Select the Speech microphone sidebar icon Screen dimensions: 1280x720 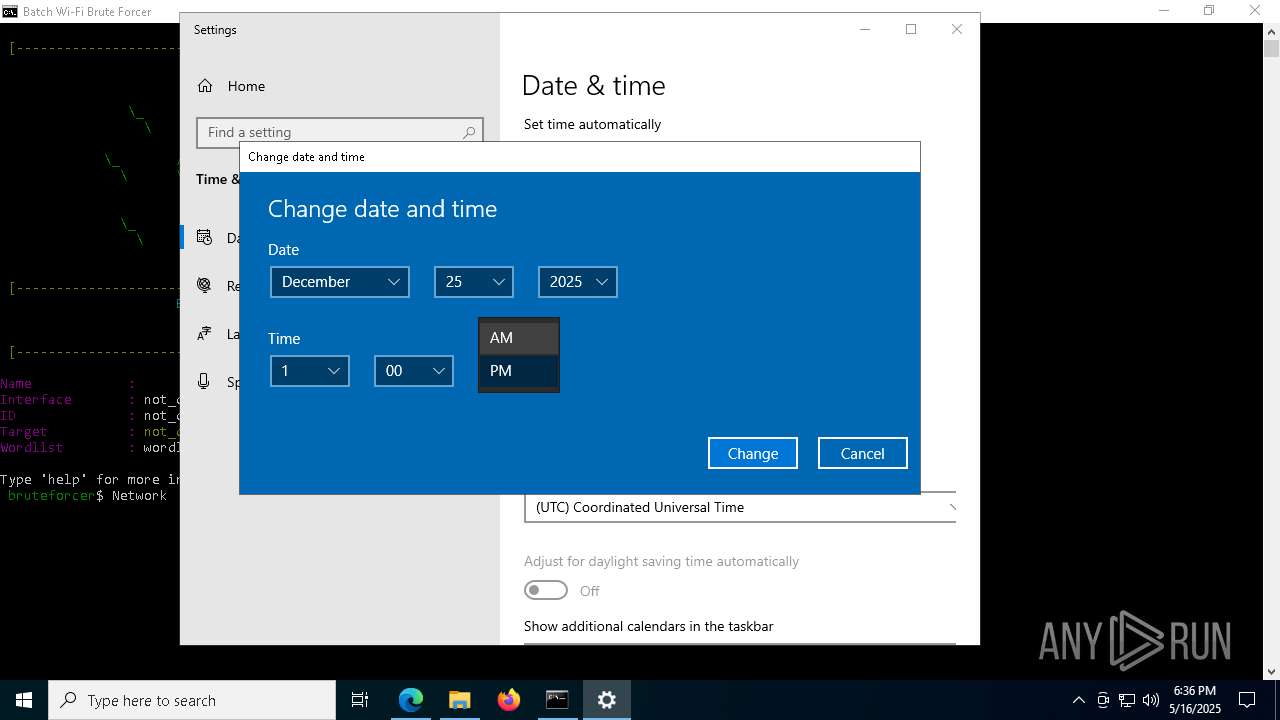tap(204, 381)
